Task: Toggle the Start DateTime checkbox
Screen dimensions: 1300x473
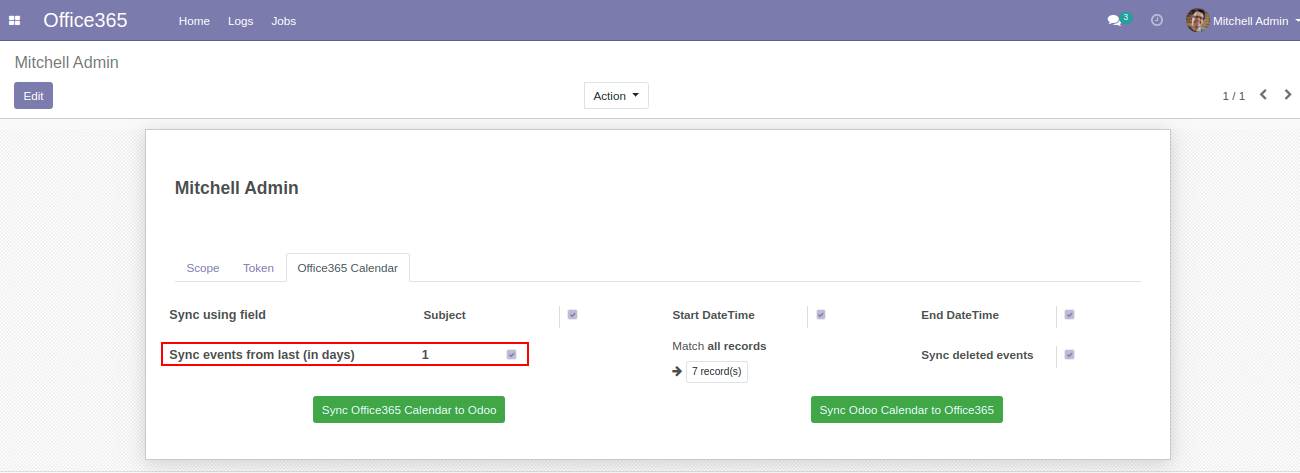Action: tap(821, 315)
